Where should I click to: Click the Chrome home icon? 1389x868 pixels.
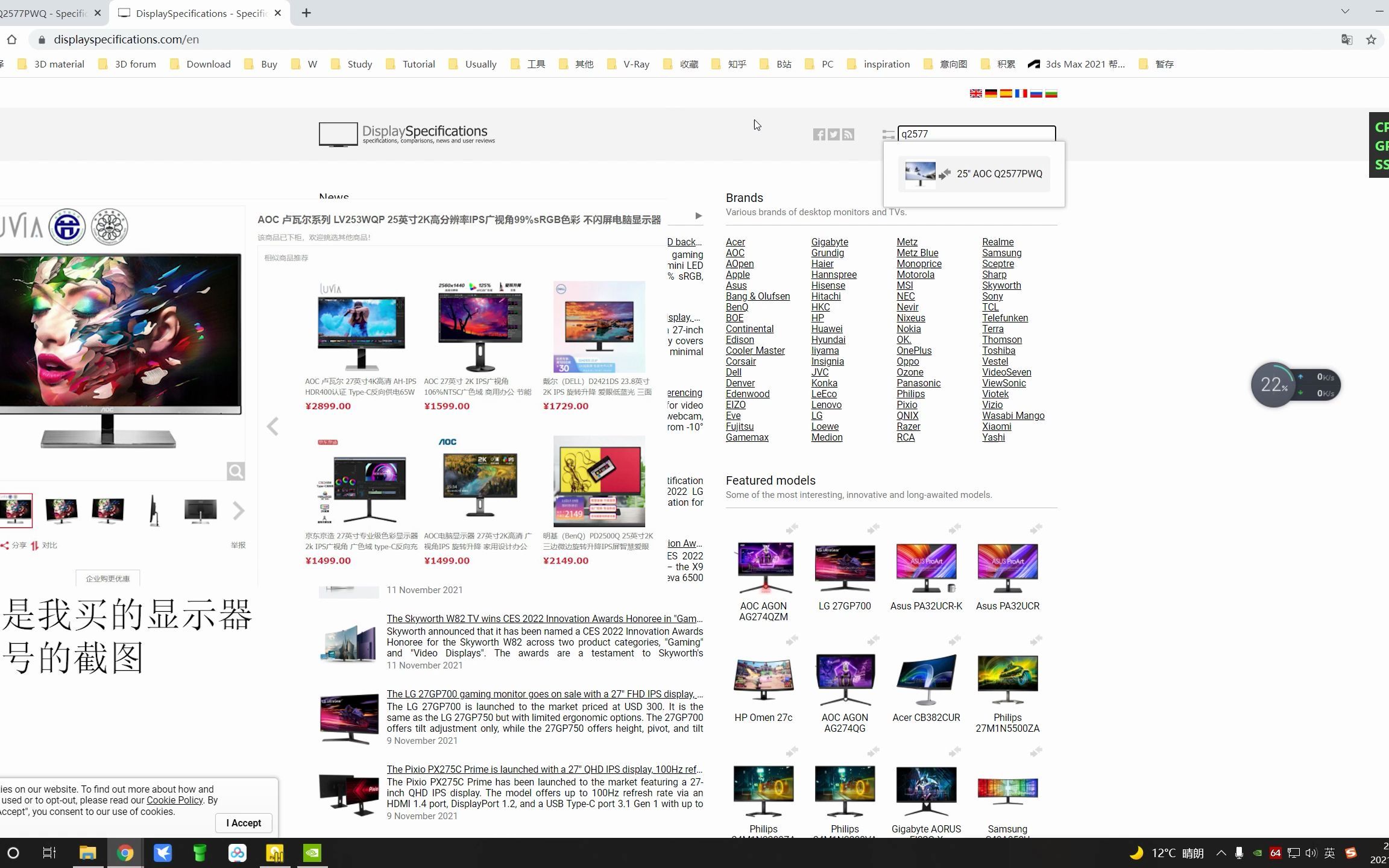[x=11, y=39]
